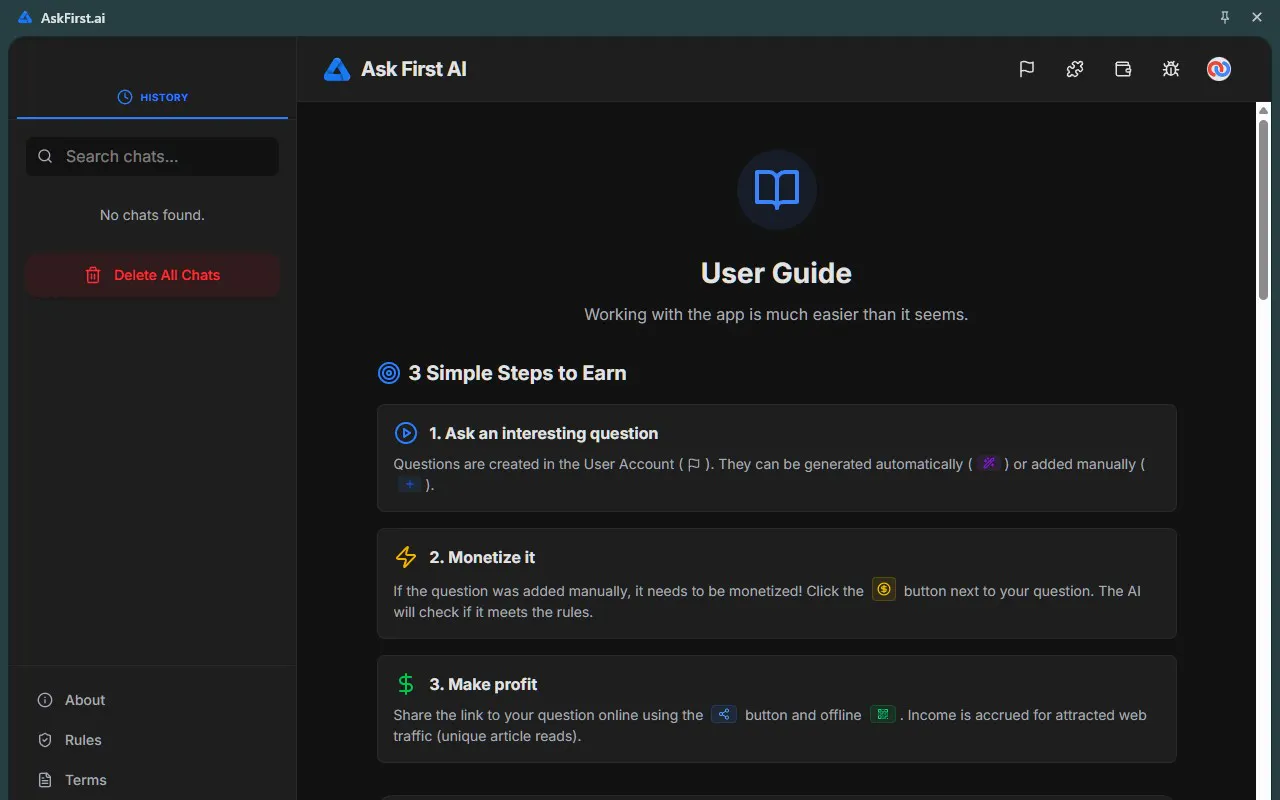The image size is (1280, 800).
Task: Click the Ask First AI header title
Action: [x=414, y=69]
